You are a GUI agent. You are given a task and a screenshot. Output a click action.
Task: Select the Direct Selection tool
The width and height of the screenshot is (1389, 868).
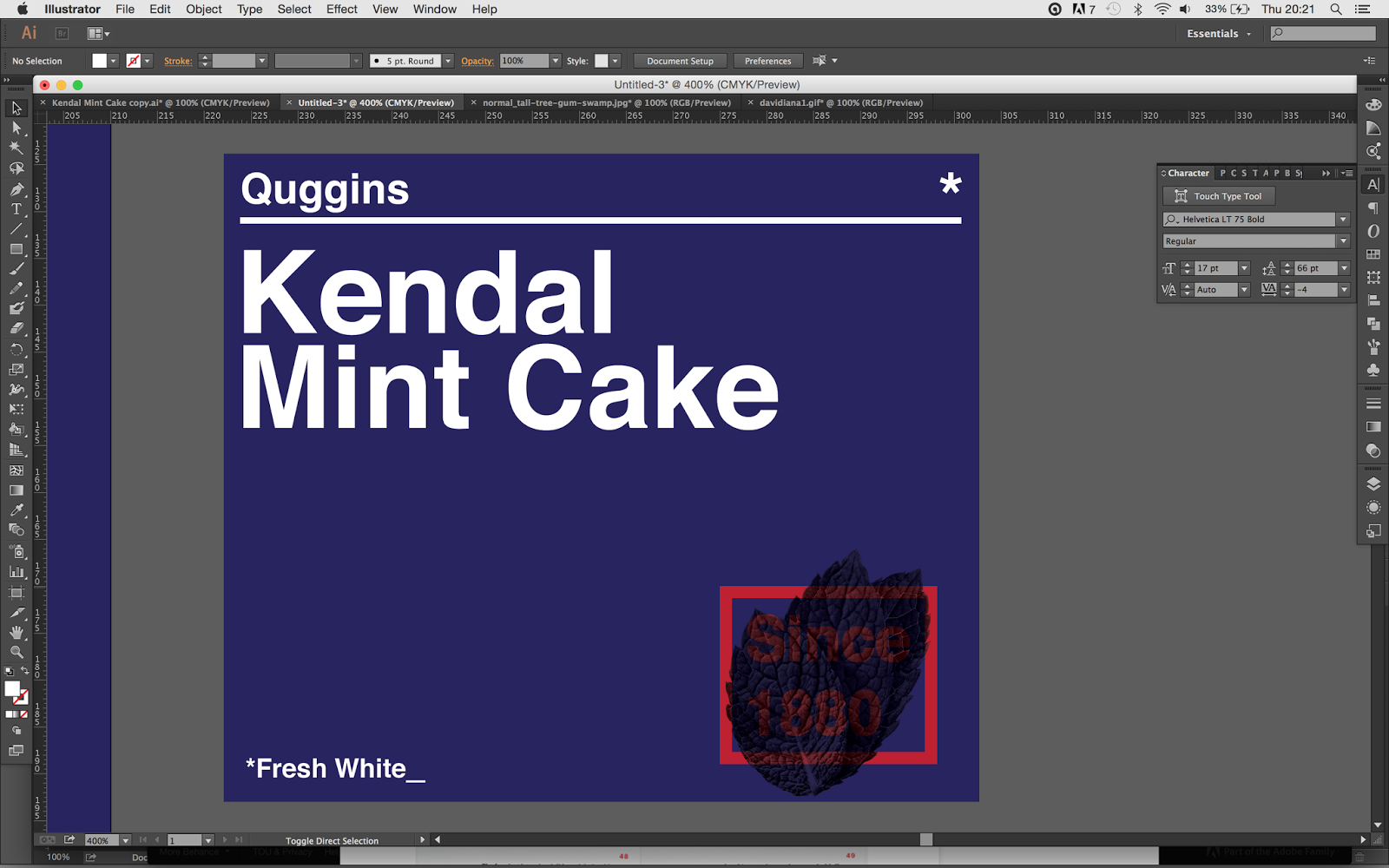pos(16,128)
